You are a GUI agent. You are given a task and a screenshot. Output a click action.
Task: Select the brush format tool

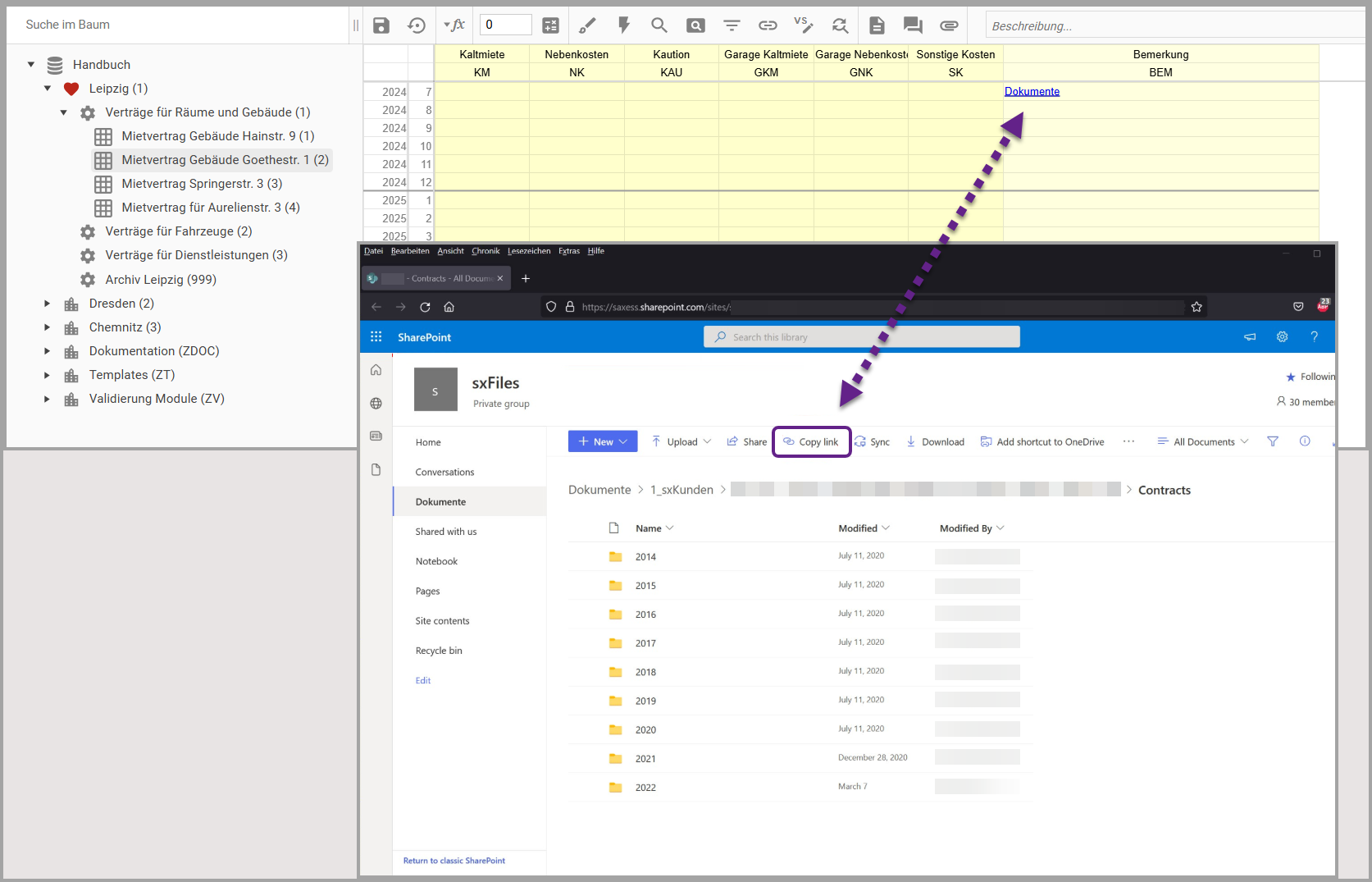point(587,25)
